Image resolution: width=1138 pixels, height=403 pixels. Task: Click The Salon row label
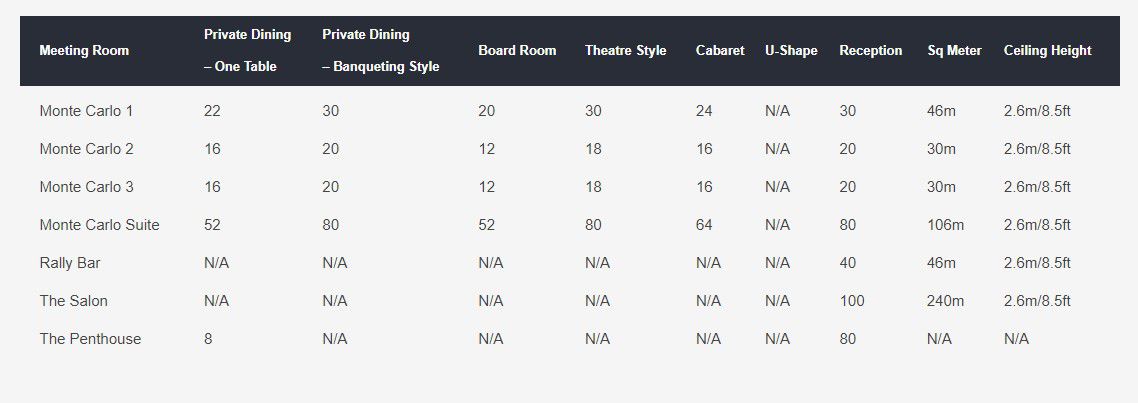pos(73,301)
